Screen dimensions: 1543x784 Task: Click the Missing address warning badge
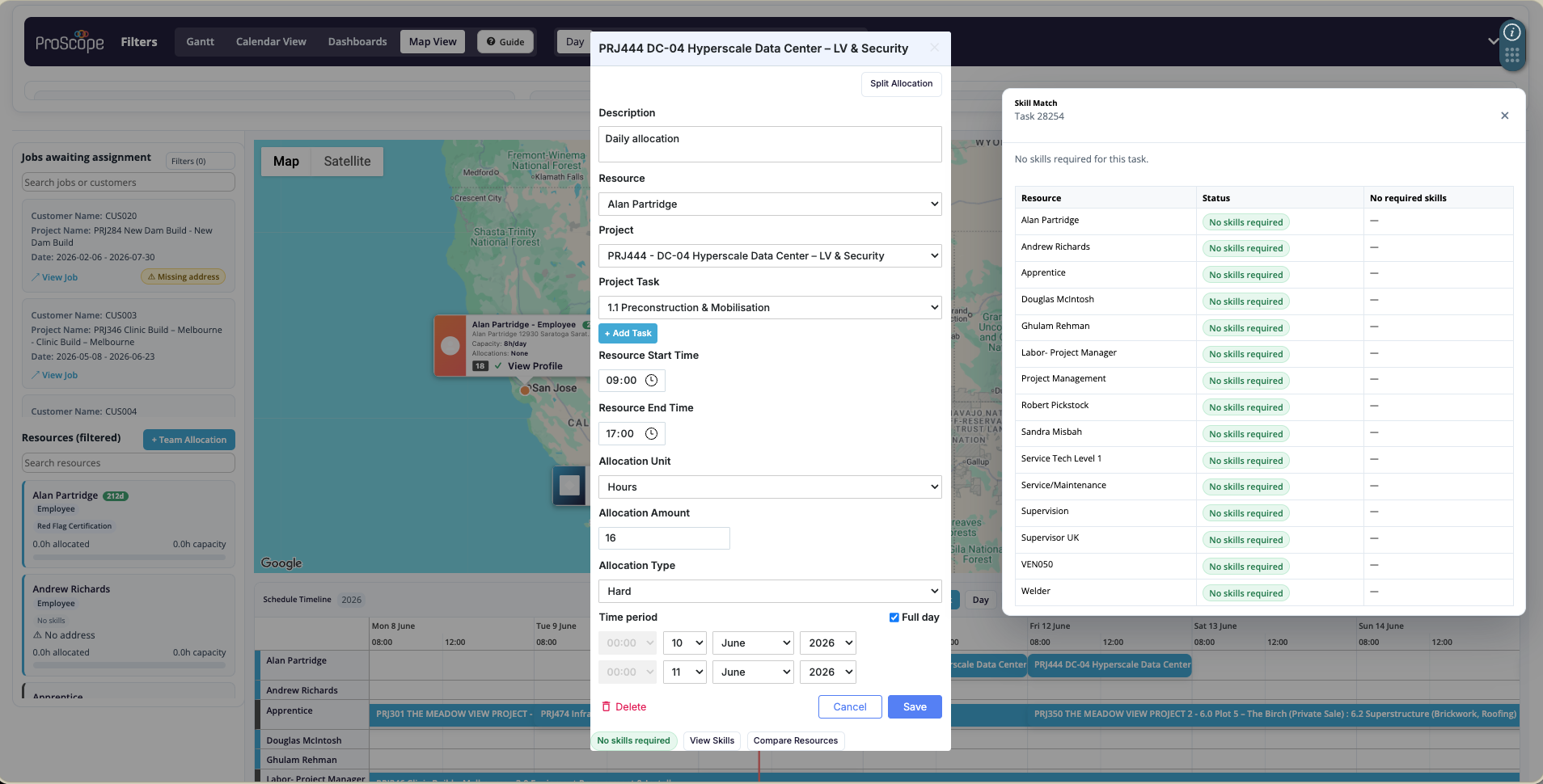tap(184, 276)
